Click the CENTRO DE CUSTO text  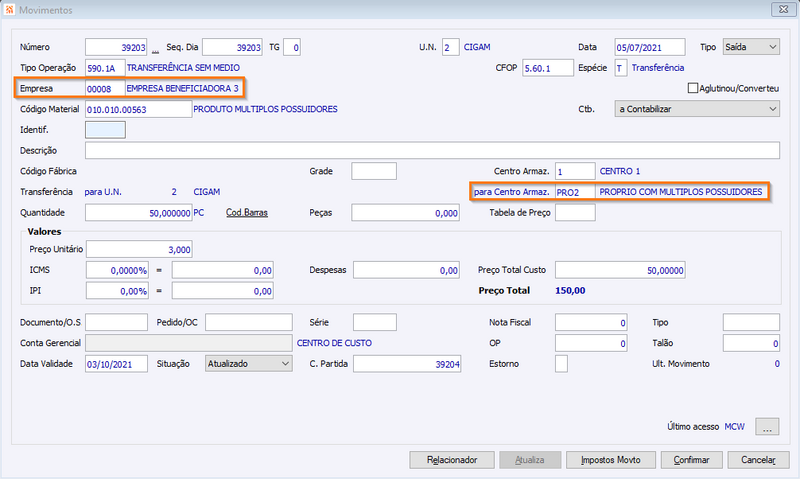[x=334, y=343]
